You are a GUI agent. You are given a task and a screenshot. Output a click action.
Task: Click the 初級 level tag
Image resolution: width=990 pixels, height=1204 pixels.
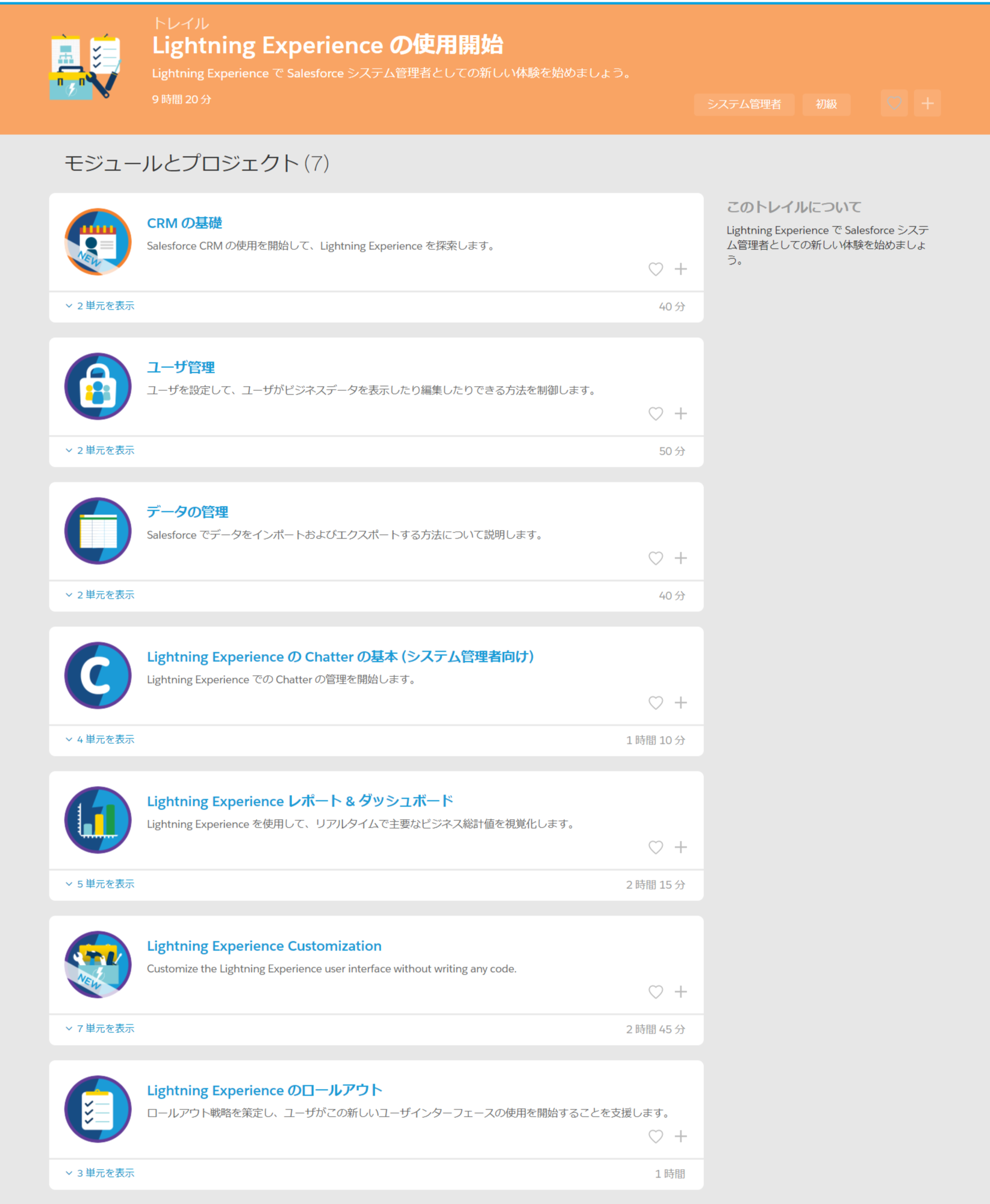pos(826,104)
